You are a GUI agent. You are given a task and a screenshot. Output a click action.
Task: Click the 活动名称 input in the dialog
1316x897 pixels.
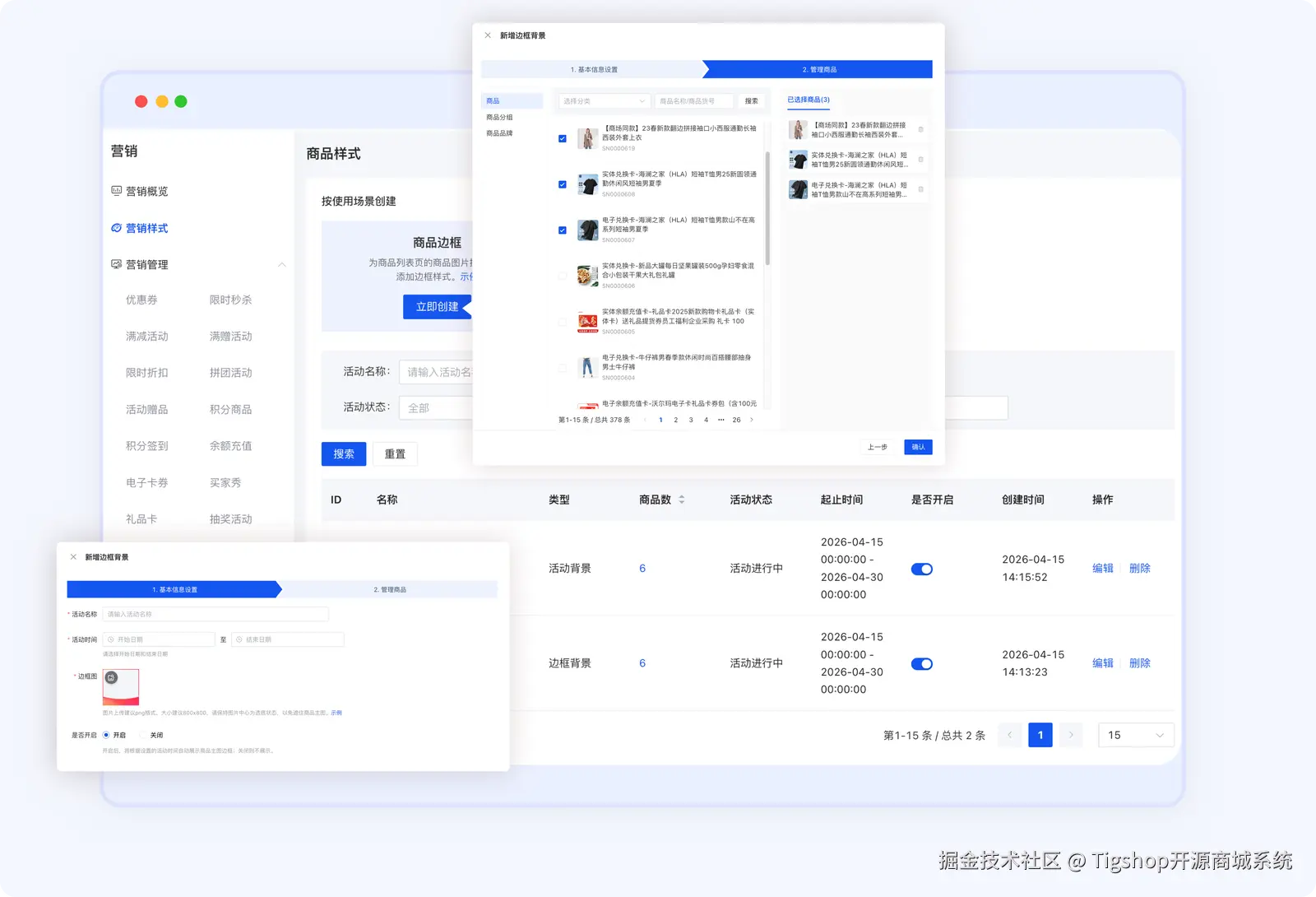215,614
